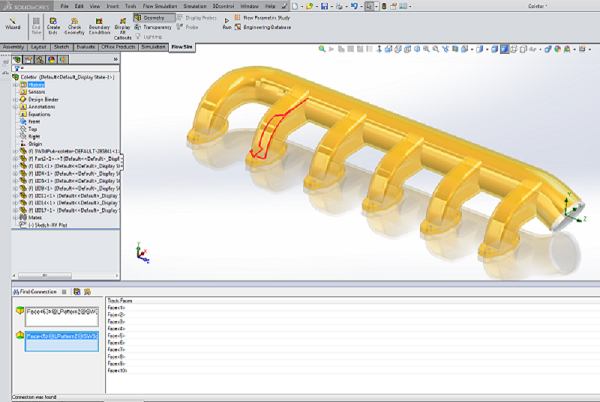Click Display All Callouts icon
600x402 pixels.
click(x=123, y=28)
